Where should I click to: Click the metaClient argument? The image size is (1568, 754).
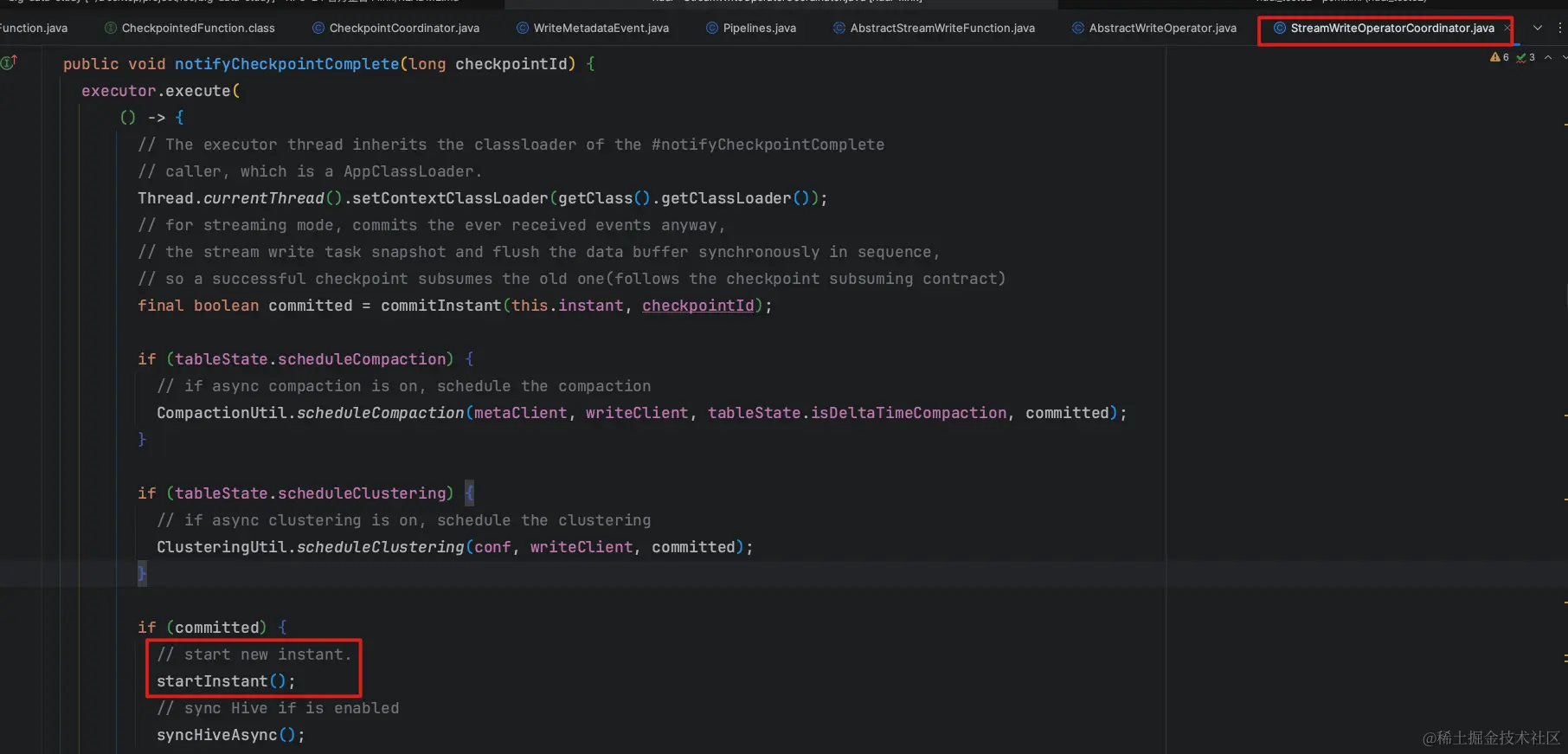(520, 413)
